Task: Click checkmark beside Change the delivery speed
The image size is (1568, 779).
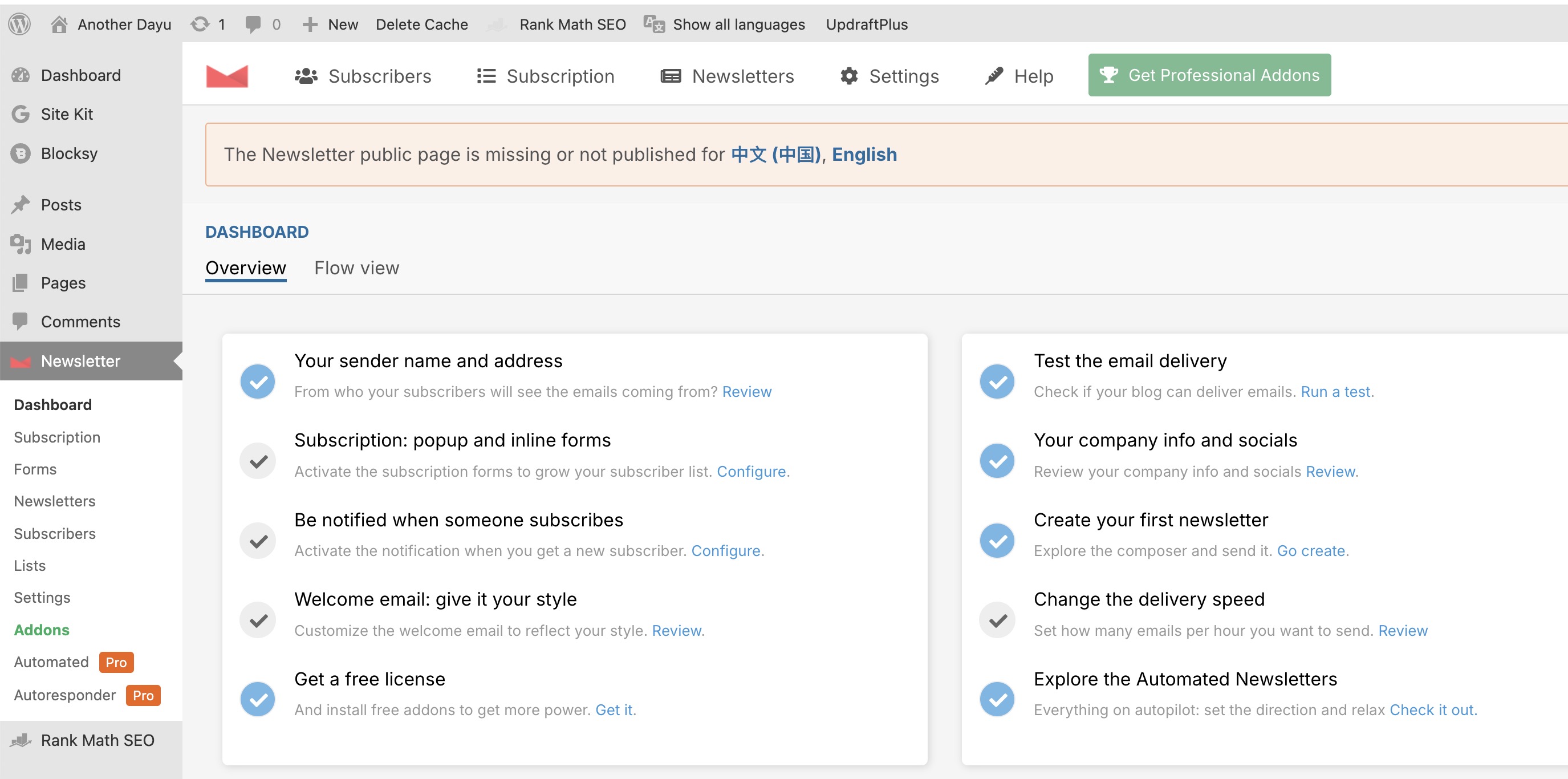Action: 997,620
